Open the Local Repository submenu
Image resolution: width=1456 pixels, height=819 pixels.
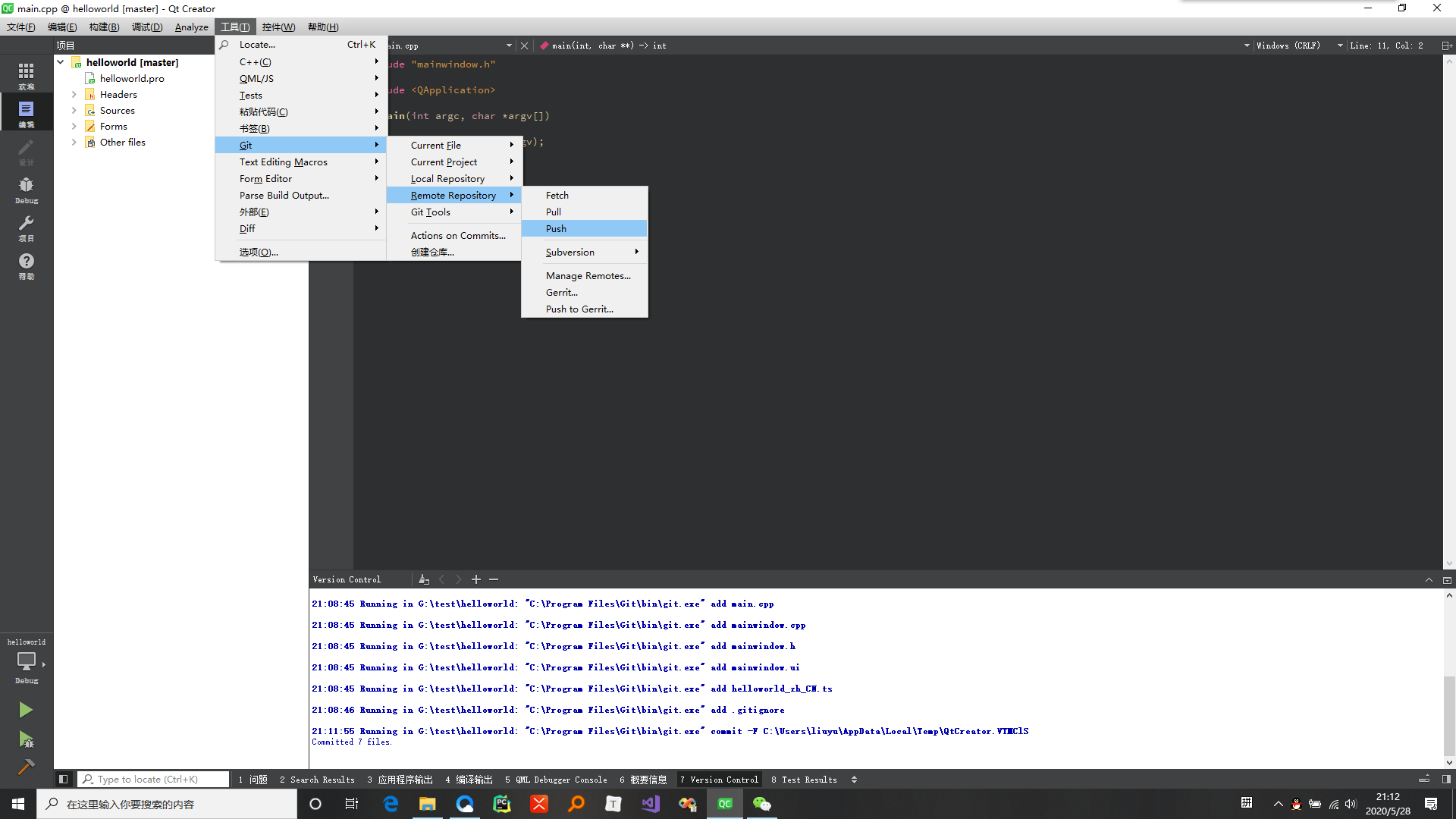pos(453,178)
